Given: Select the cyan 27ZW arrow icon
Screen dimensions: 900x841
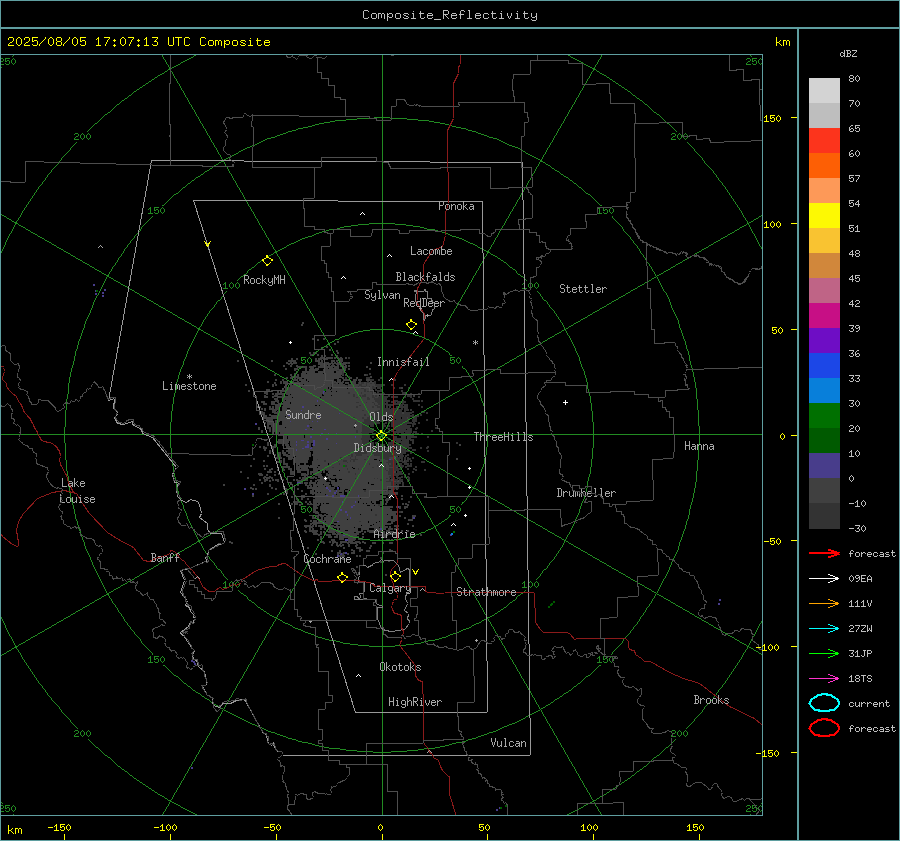Looking at the screenshot, I should pos(824,629).
